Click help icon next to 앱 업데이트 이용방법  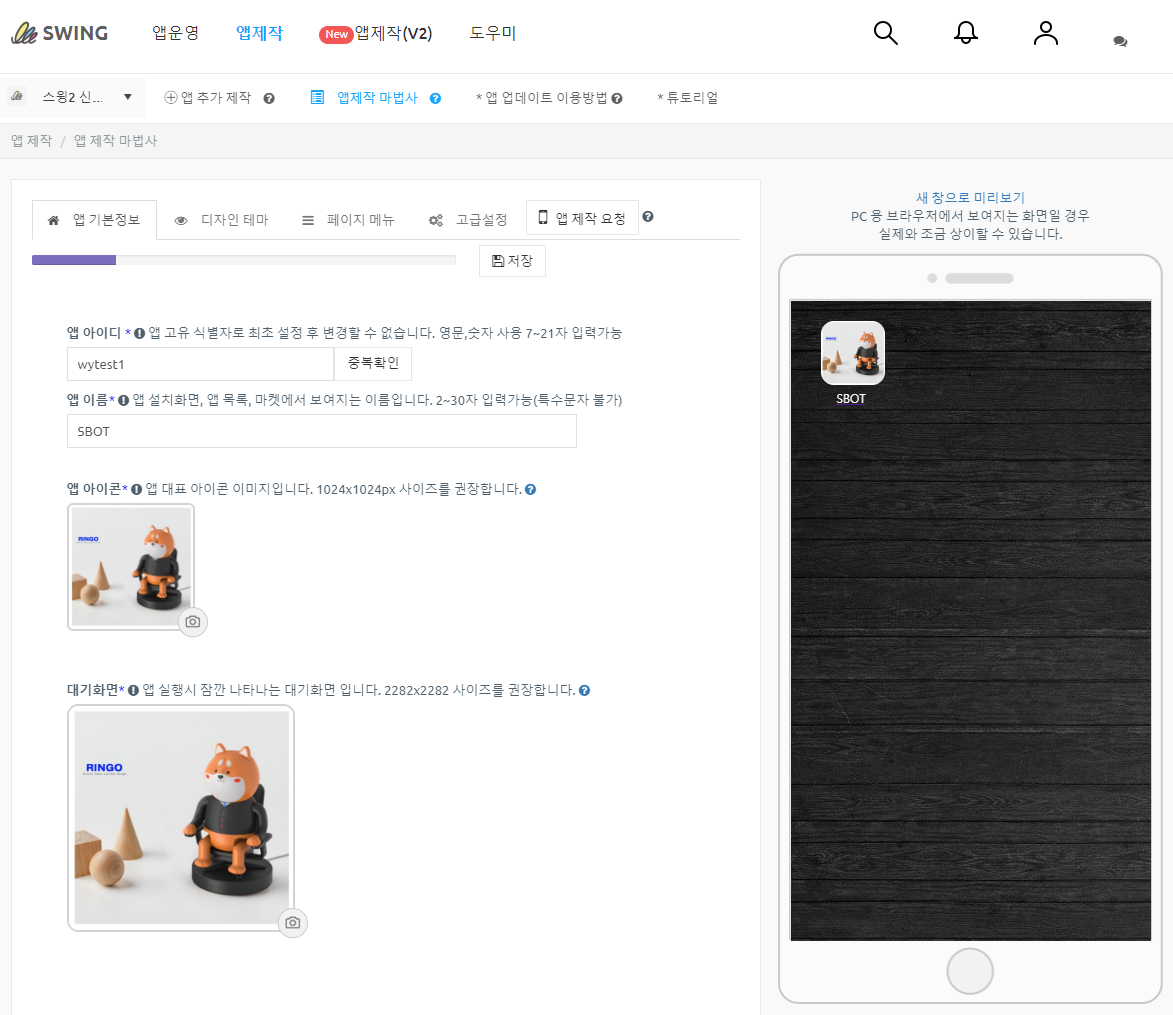point(616,98)
